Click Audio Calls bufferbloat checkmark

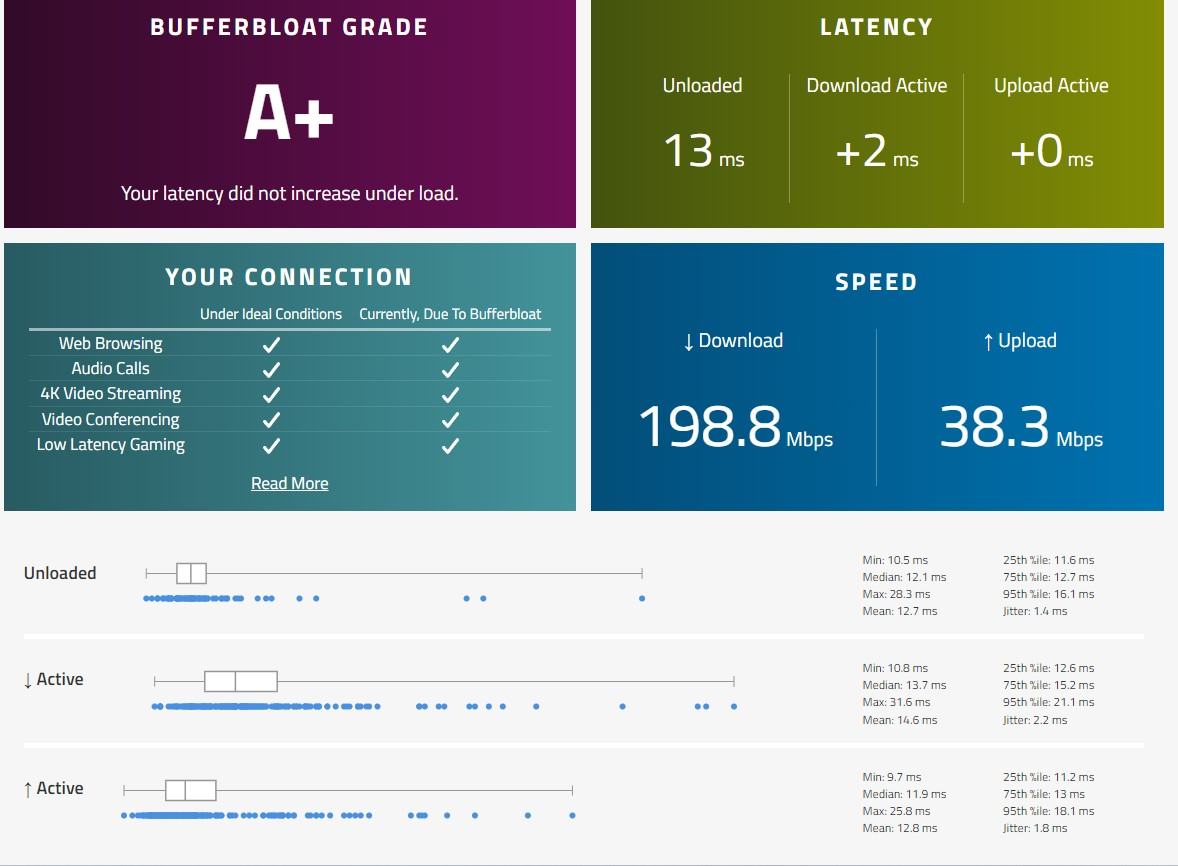click(450, 370)
